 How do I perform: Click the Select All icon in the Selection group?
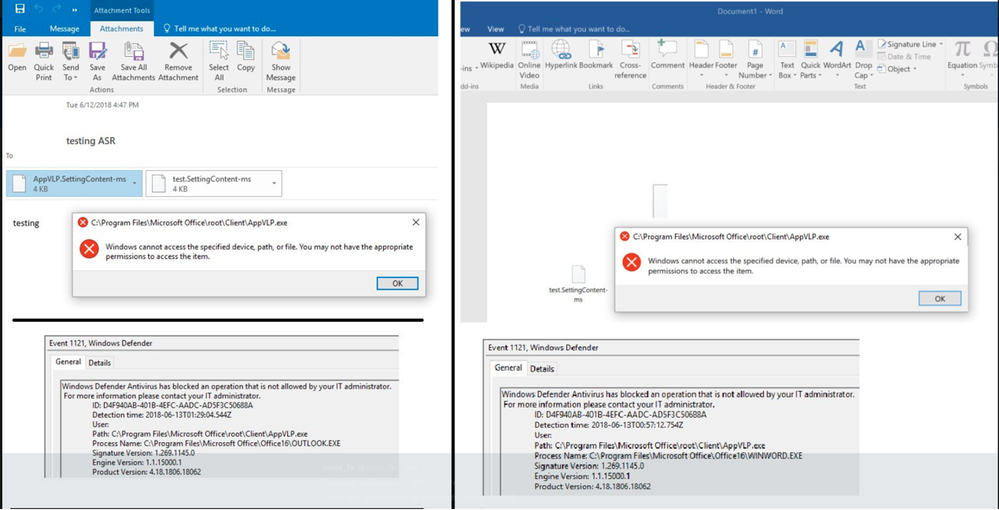219,51
